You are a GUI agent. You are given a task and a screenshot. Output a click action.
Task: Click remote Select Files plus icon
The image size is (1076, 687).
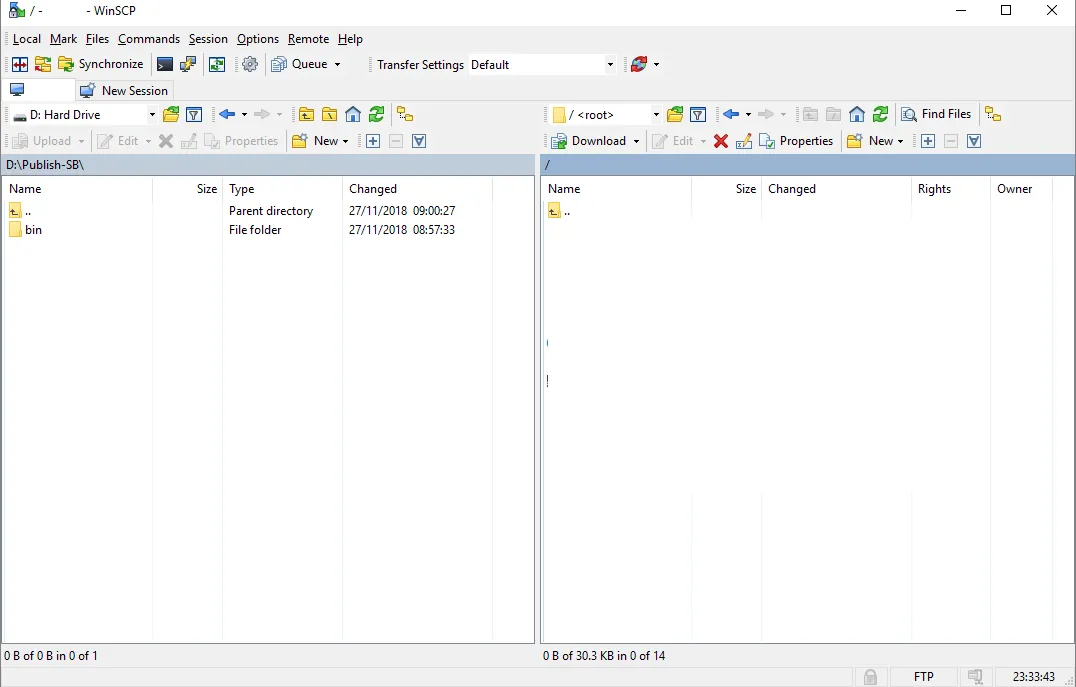(x=928, y=141)
